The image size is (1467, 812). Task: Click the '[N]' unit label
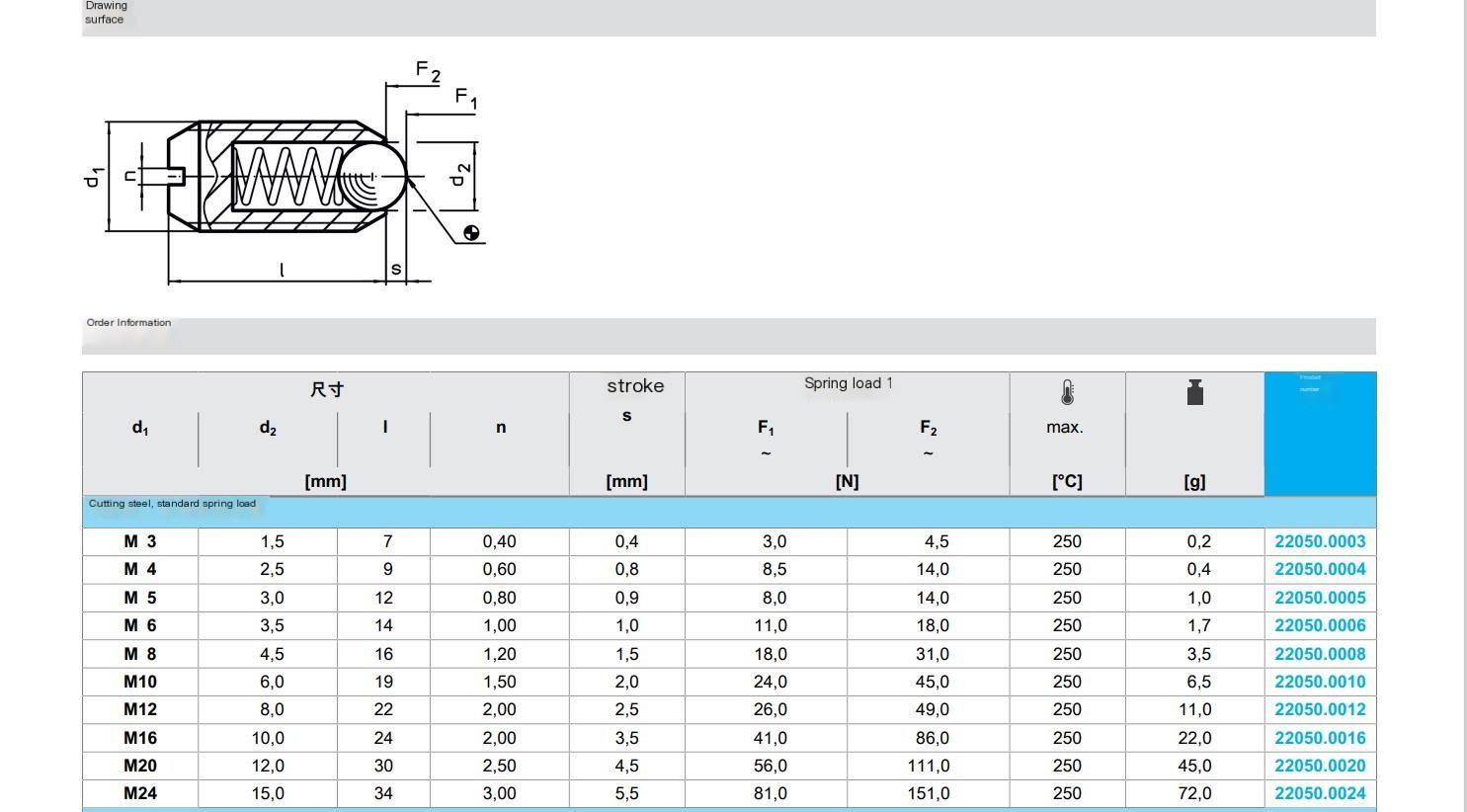[x=847, y=482]
